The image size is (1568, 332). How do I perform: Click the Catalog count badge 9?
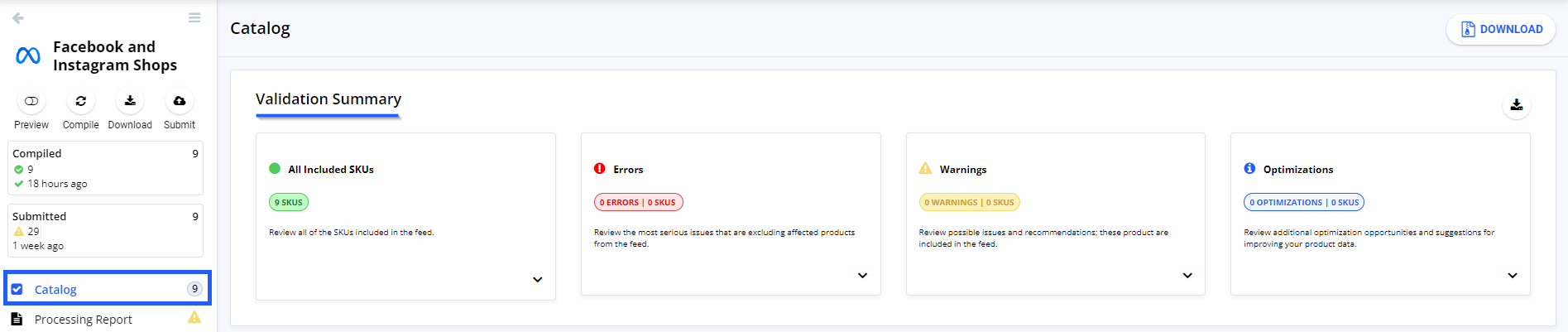click(194, 289)
